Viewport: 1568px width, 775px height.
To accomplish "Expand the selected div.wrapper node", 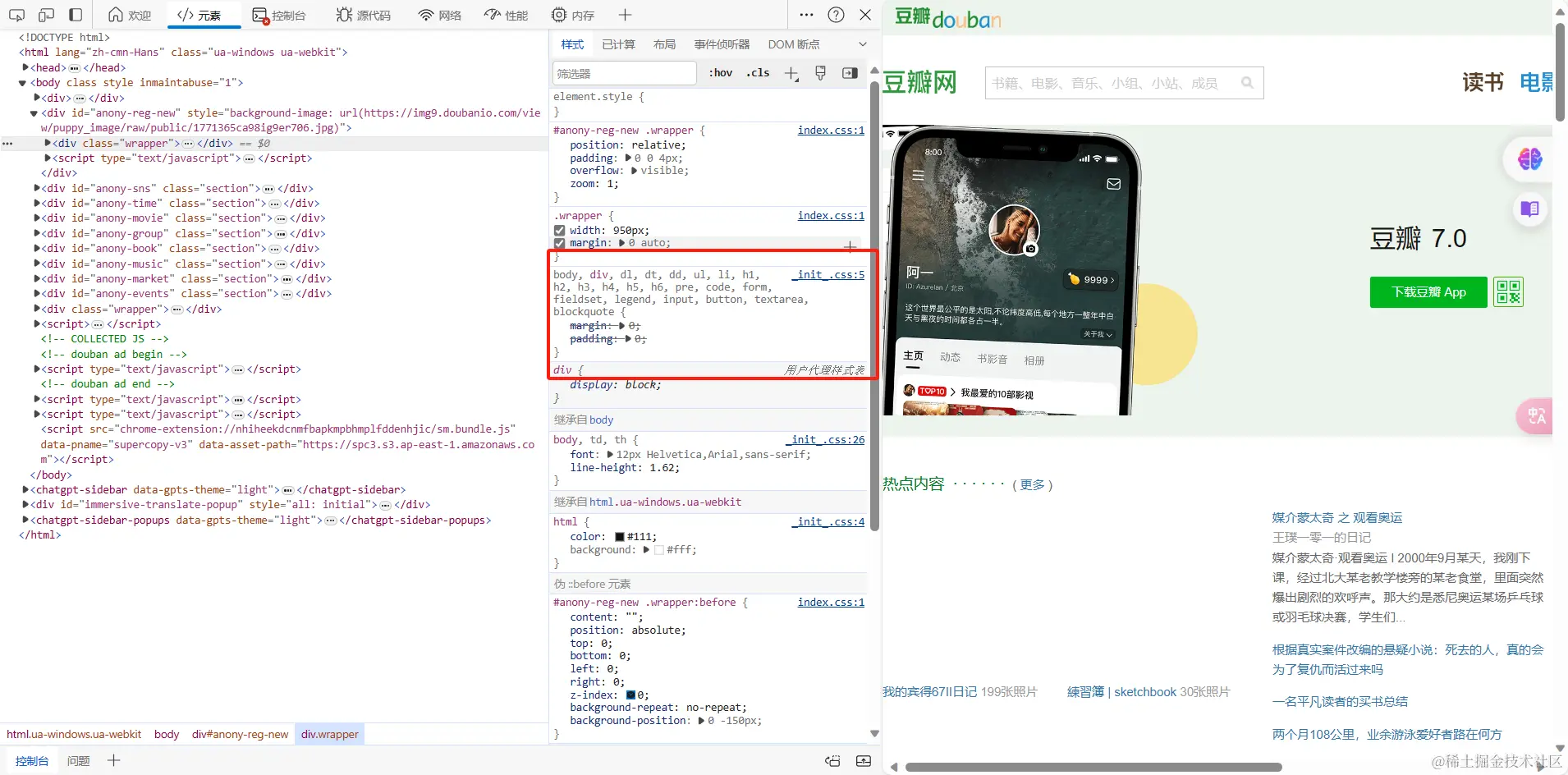I will [x=48, y=143].
